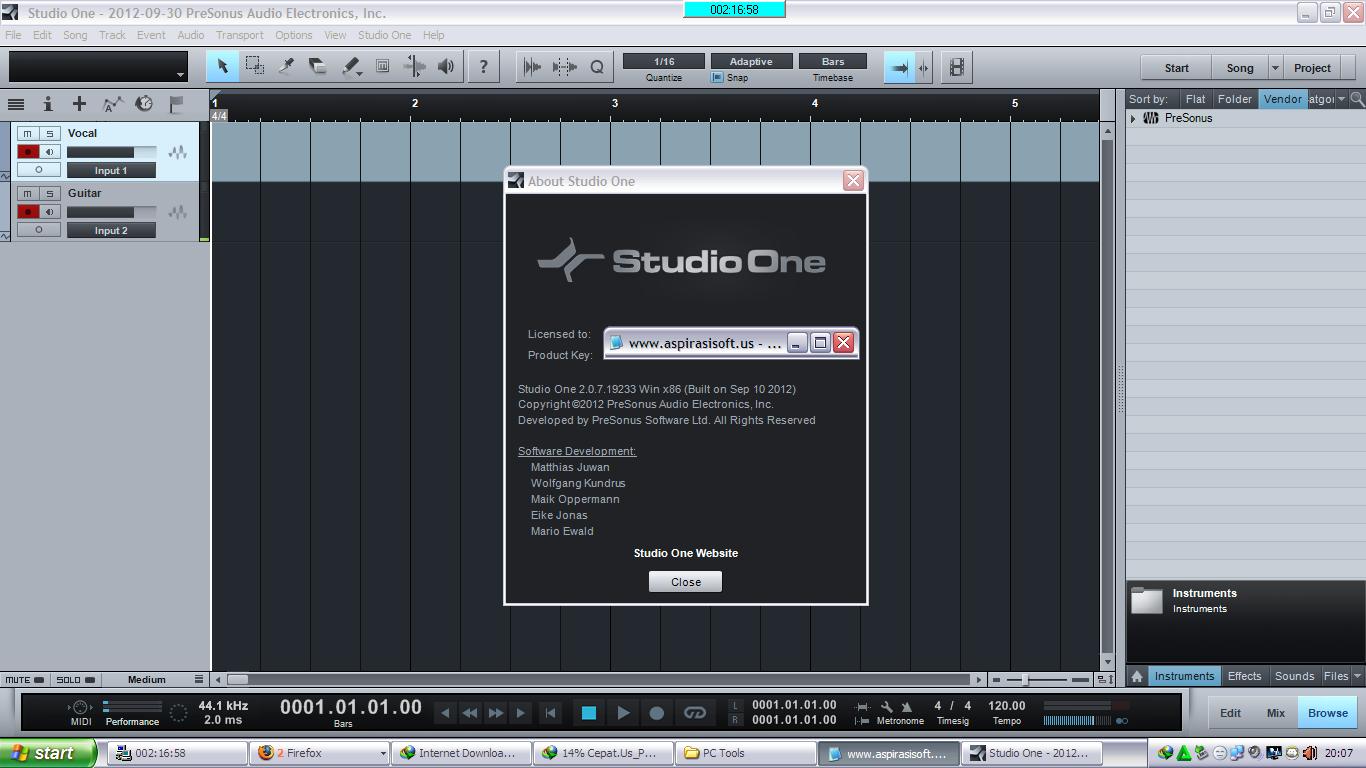The image size is (1366, 768).
Task: Open the Bars timebase dropdown
Action: (833, 61)
